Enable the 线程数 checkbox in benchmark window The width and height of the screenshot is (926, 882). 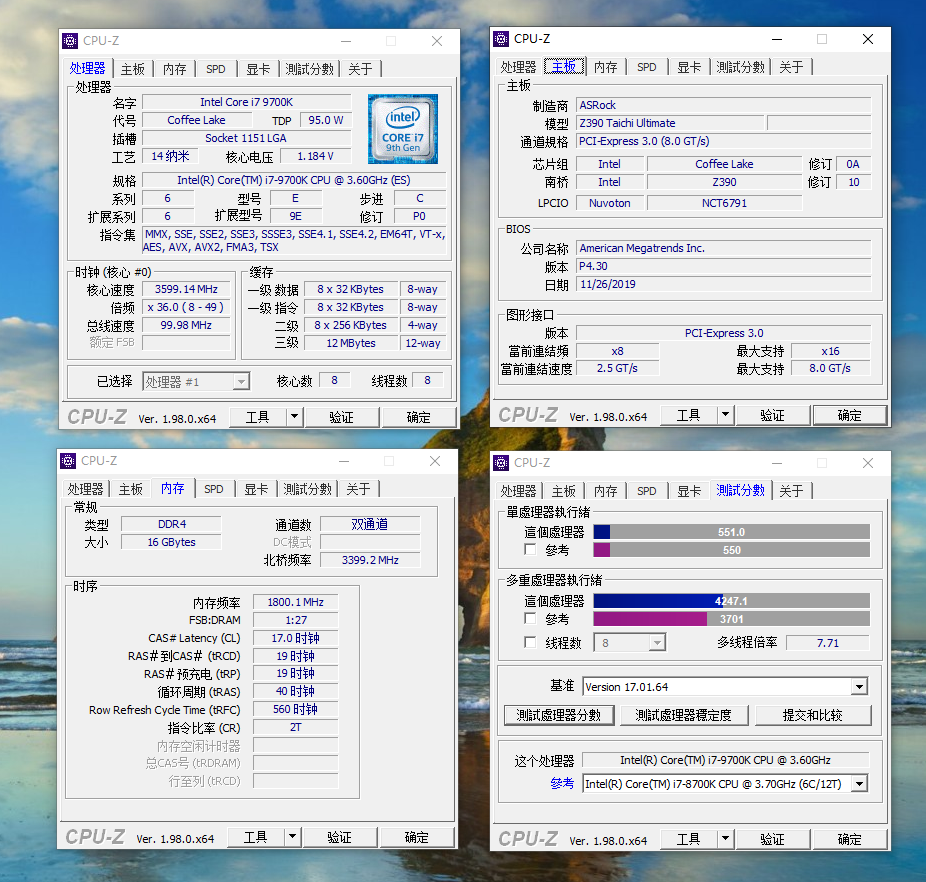coord(530,642)
